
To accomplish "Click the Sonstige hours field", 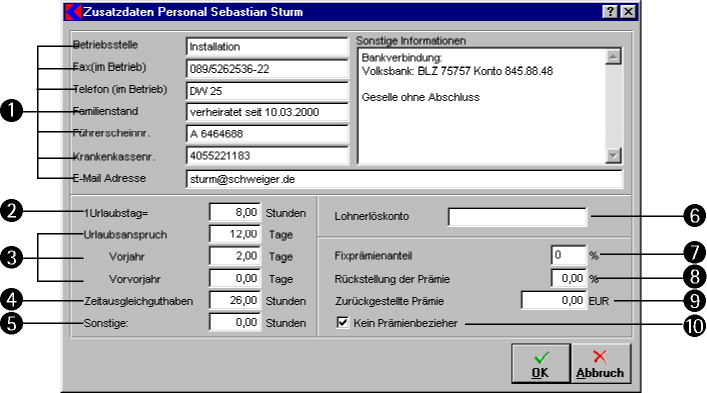I will pyautogui.click(x=235, y=322).
